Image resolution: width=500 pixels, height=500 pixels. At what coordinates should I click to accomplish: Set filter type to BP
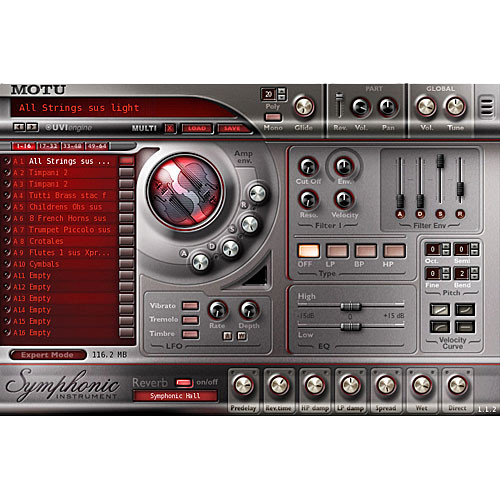tap(366, 251)
